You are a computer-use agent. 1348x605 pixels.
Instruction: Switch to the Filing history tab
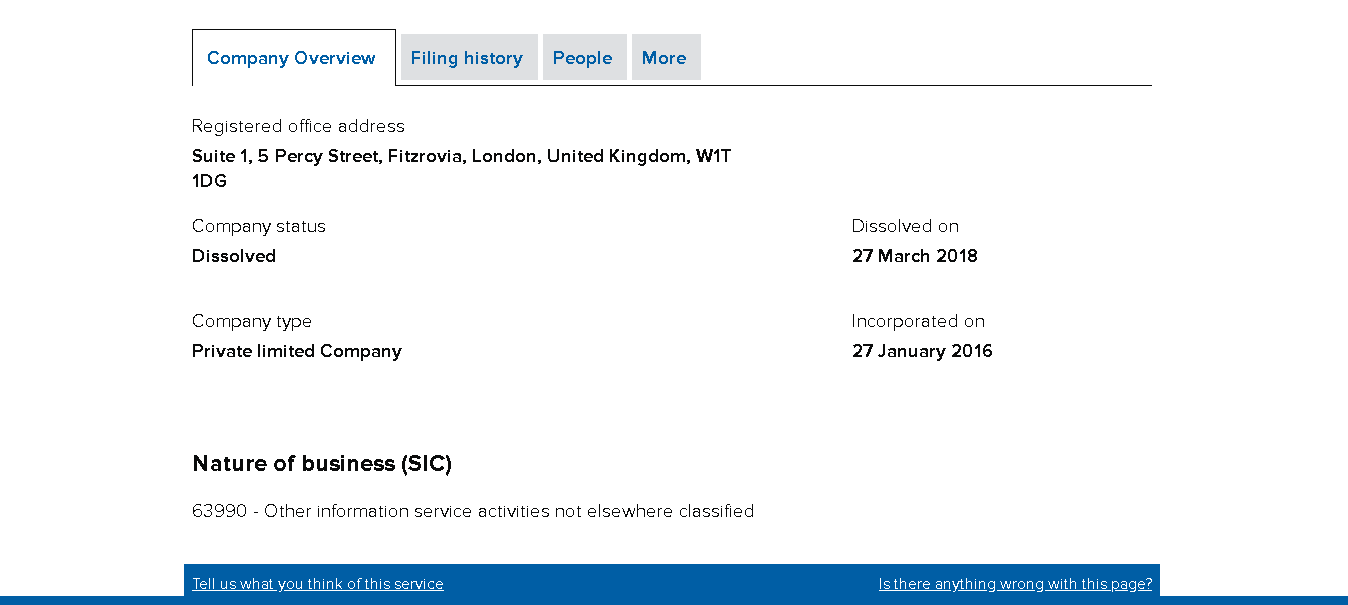[x=467, y=58]
